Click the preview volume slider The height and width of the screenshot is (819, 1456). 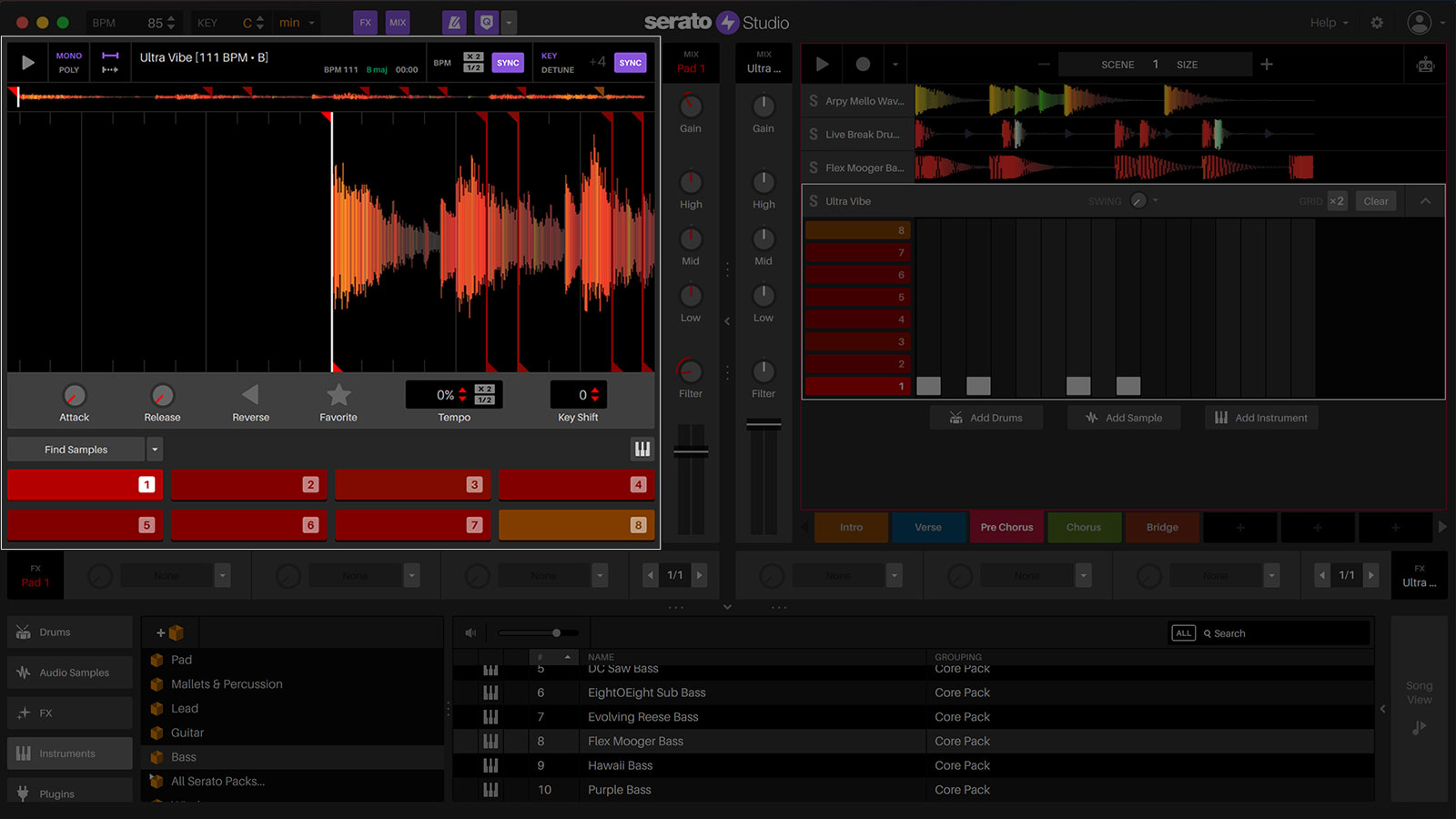pyautogui.click(x=540, y=632)
